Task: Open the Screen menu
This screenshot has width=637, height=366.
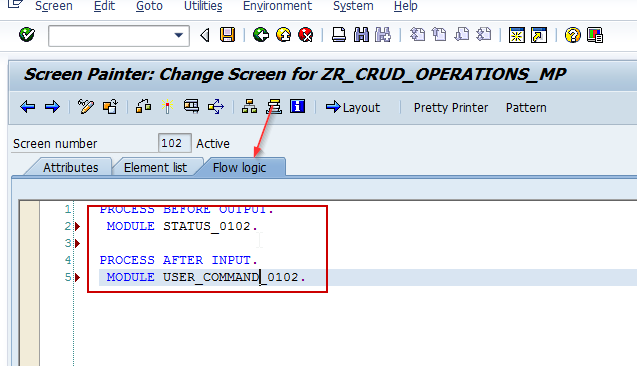Action: [x=54, y=6]
